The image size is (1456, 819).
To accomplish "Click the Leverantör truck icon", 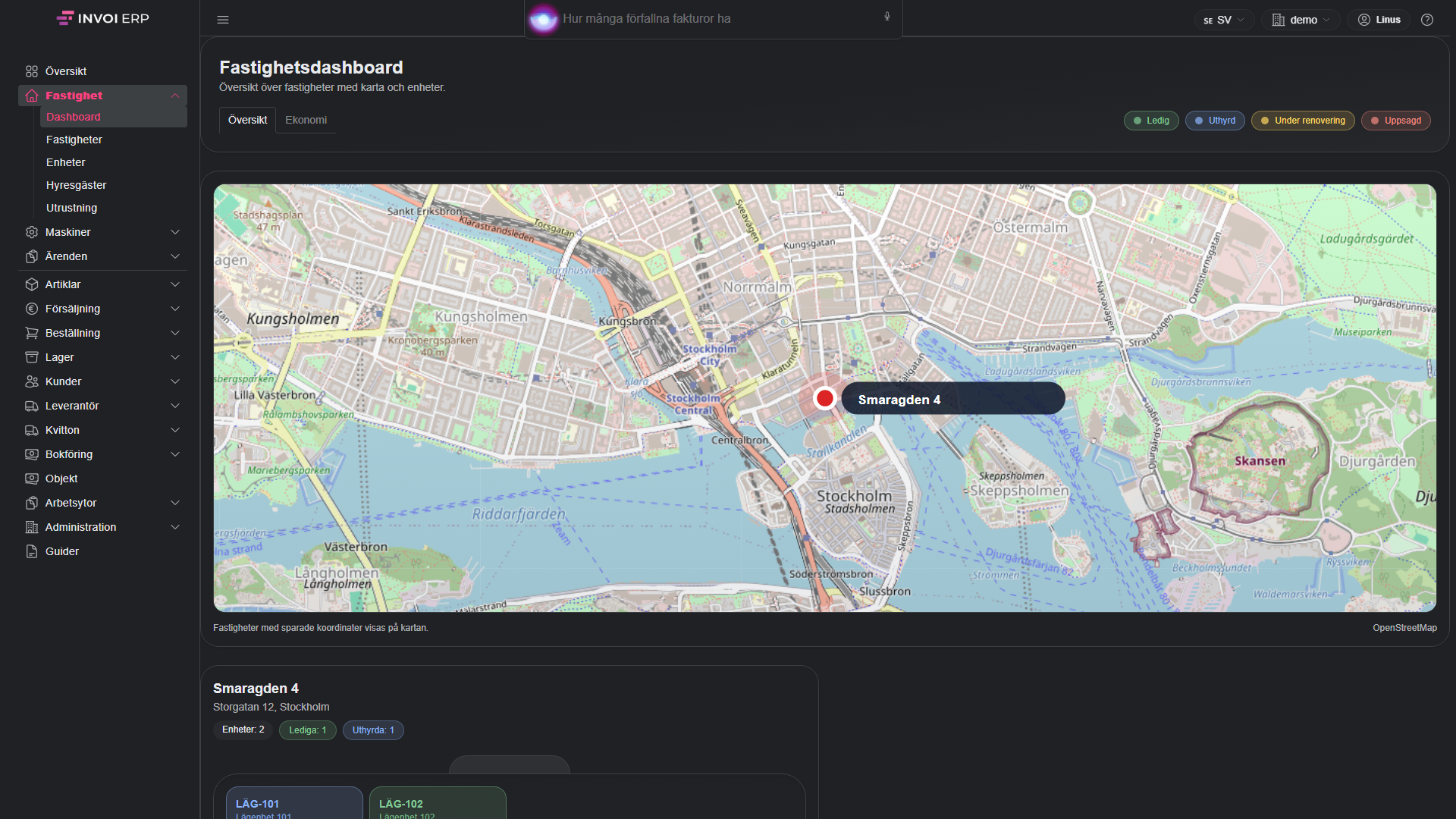I will (x=32, y=406).
